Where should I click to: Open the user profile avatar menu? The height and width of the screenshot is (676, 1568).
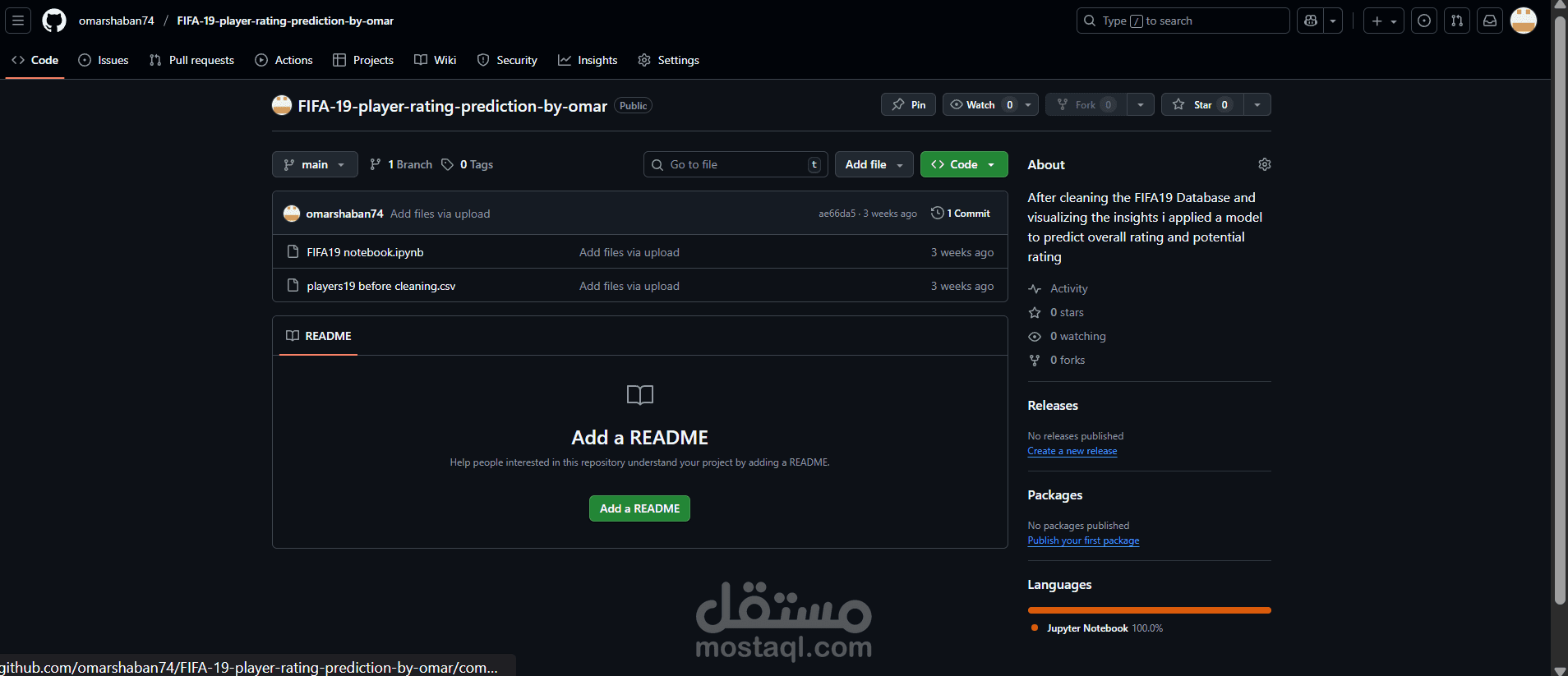coord(1524,21)
